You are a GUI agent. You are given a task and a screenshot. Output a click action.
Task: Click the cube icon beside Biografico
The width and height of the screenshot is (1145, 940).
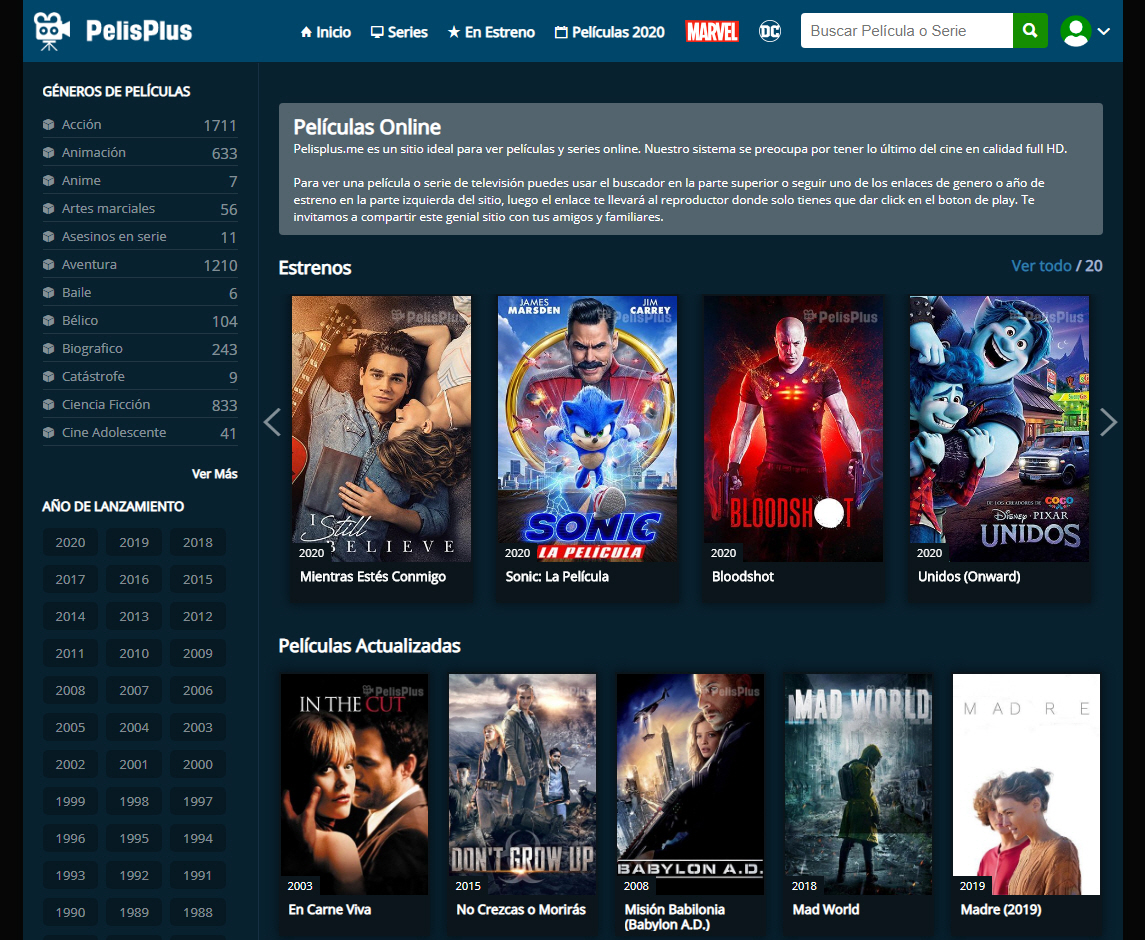click(x=48, y=348)
